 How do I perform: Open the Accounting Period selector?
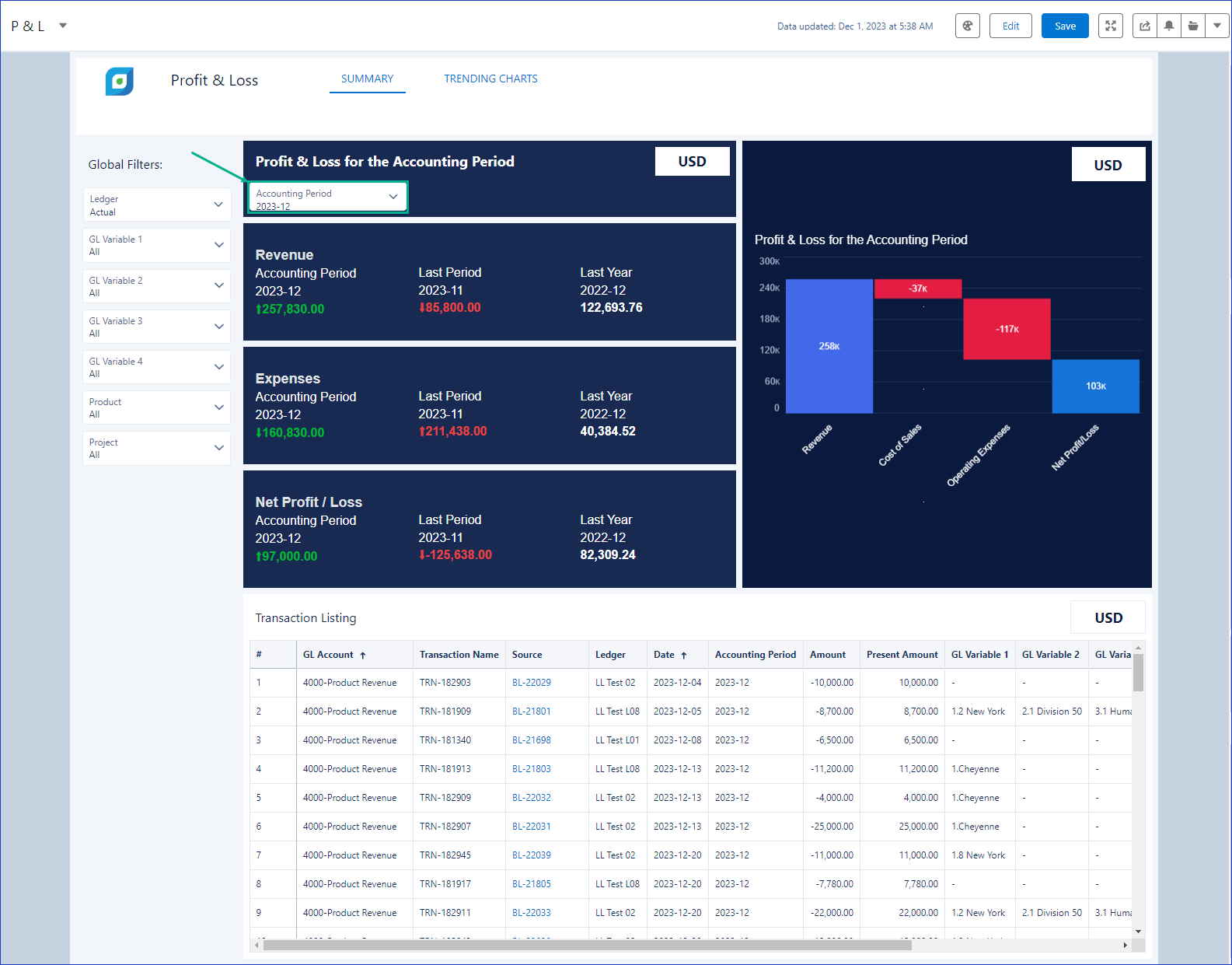(327, 198)
